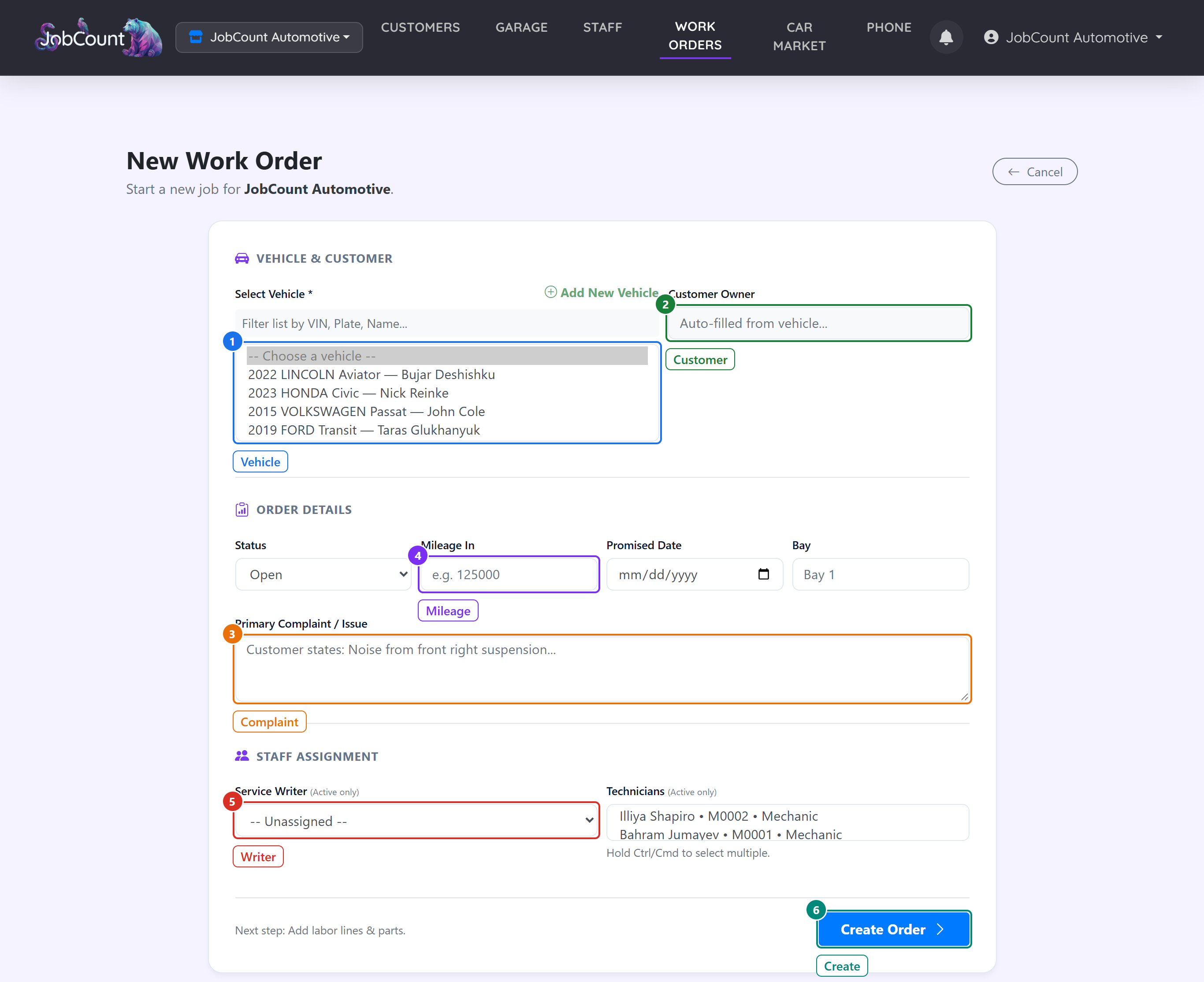Expand the JobCount Automotive account menu

click(1074, 37)
